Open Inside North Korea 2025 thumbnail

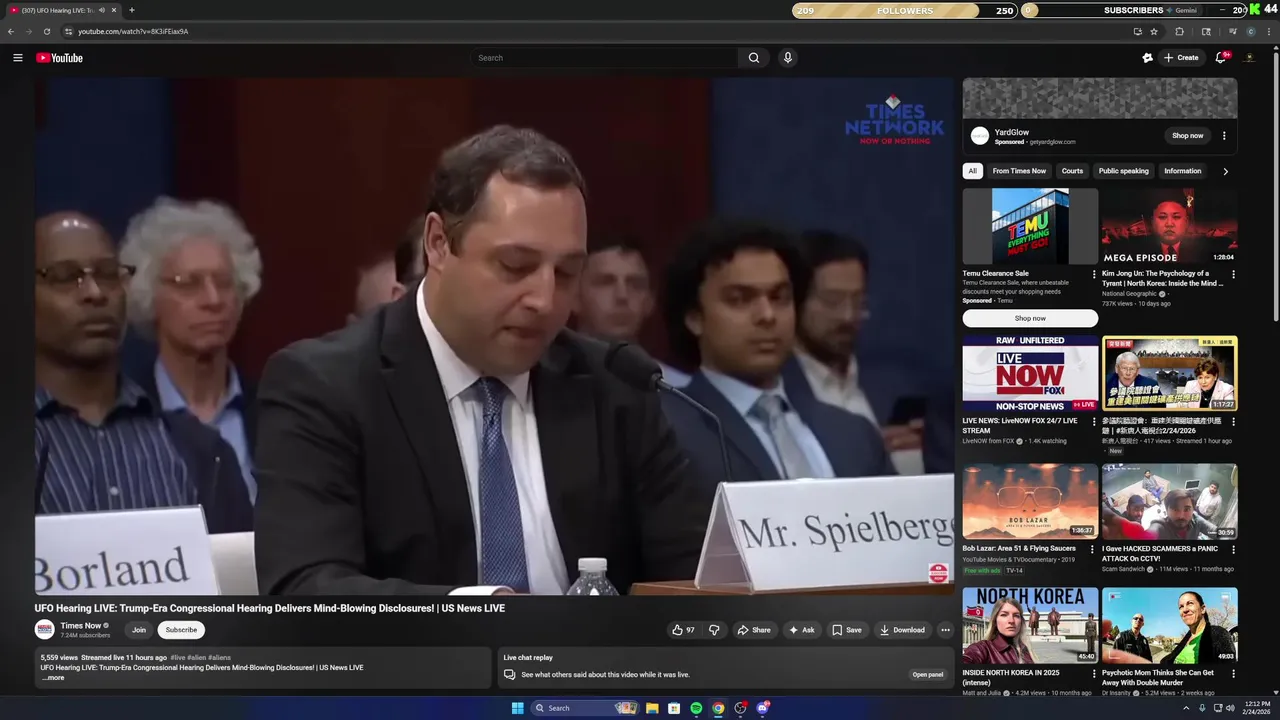[1030, 625]
